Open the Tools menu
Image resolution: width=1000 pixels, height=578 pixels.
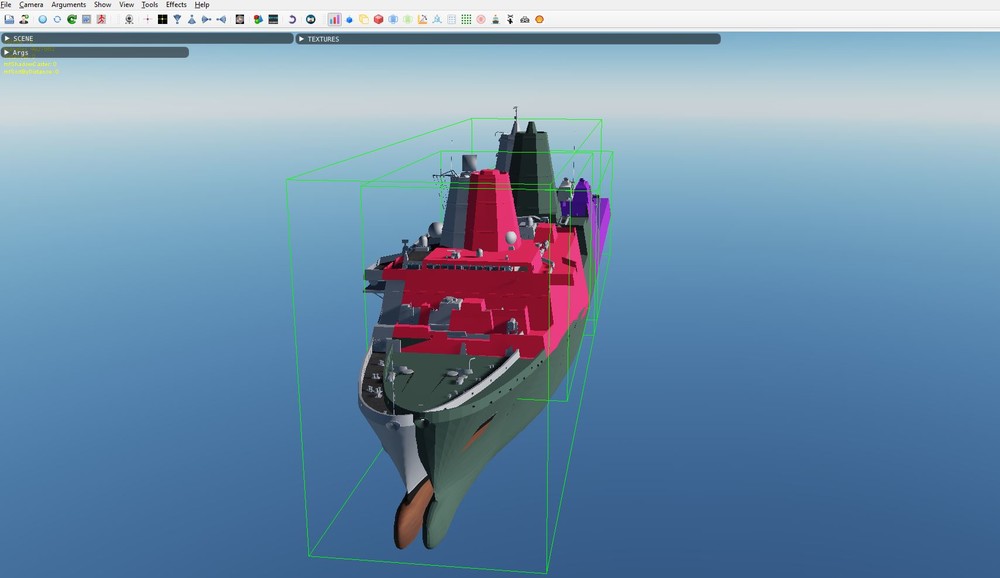149,5
